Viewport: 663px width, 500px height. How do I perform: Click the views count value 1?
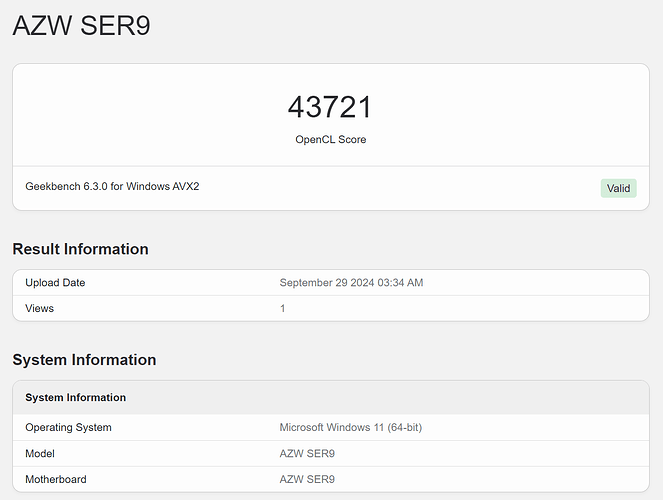[283, 309]
